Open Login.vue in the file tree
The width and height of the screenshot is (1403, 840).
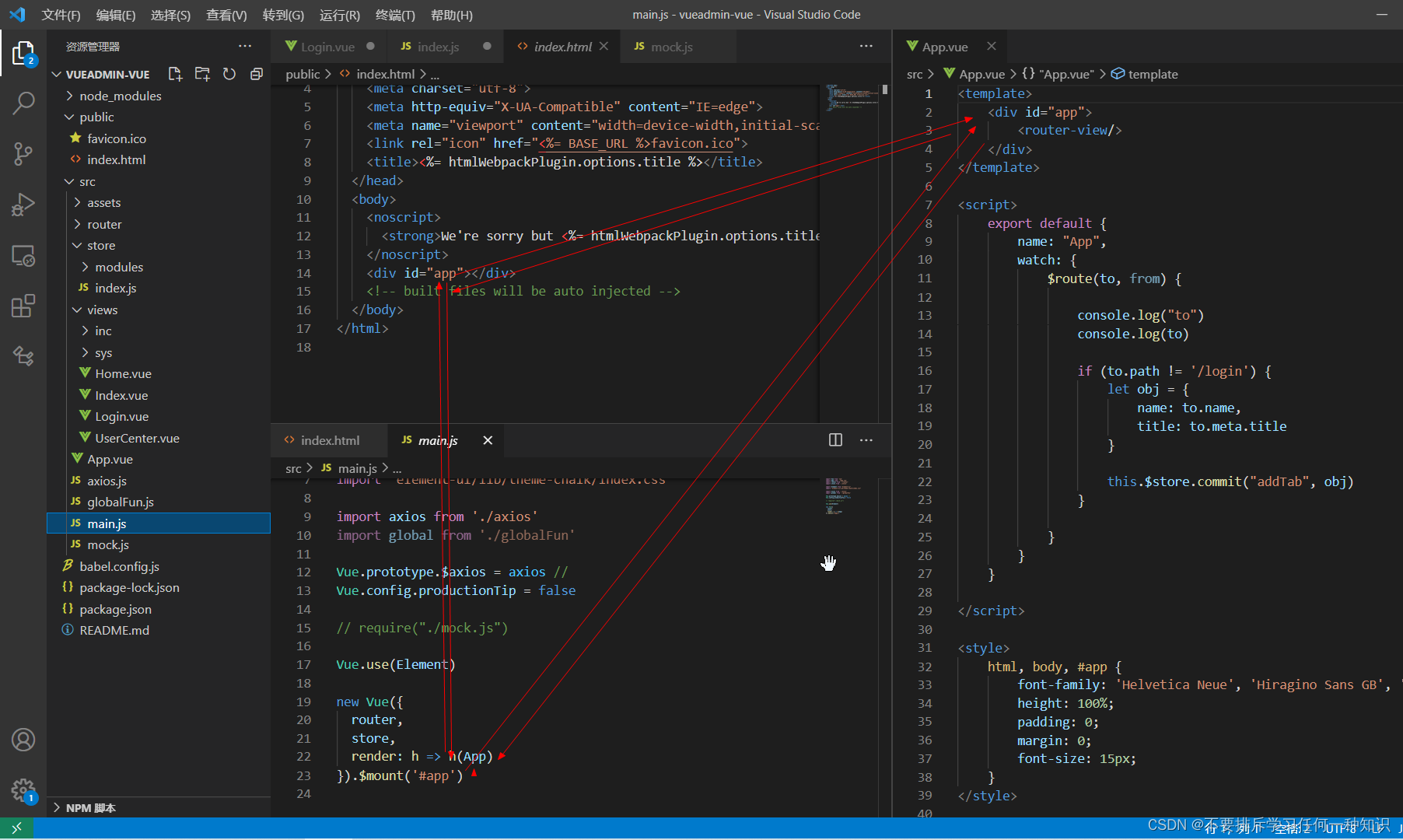coord(121,416)
